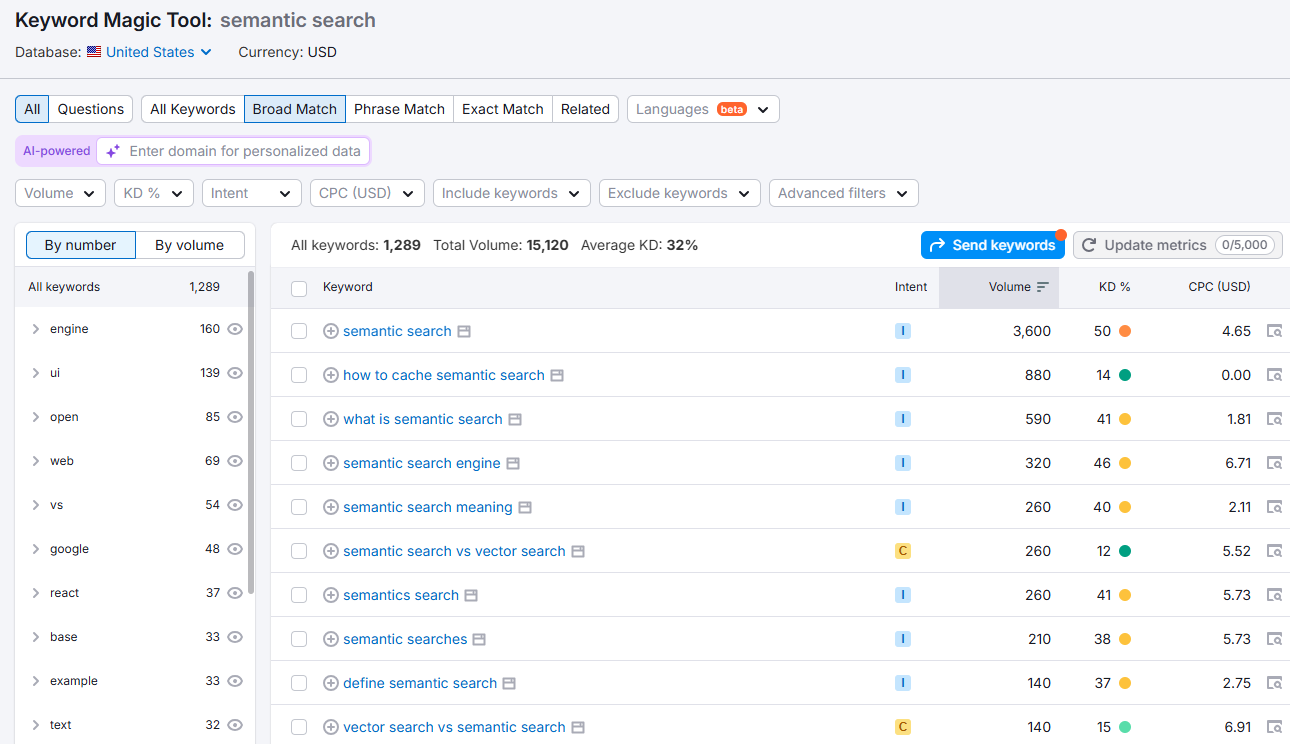Open 'semantic search vs vector search' keyword link
This screenshot has height=744, width=1290.
(x=454, y=551)
